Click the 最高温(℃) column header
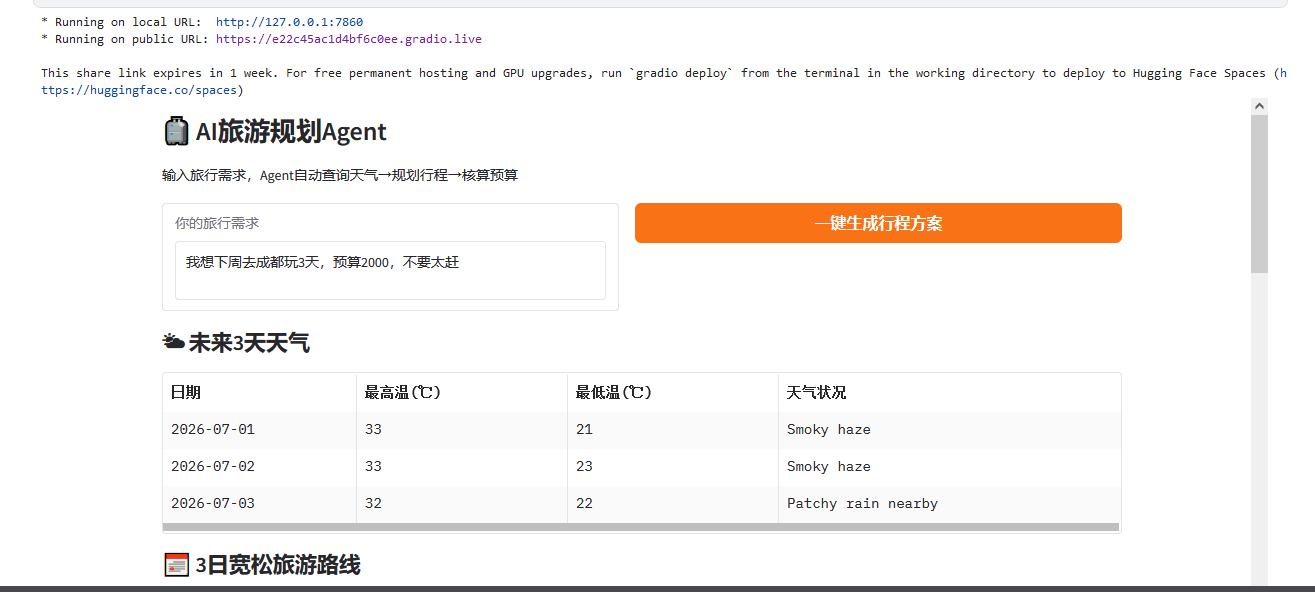This screenshot has height=592, width=1315. pyautogui.click(x=462, y=392)
